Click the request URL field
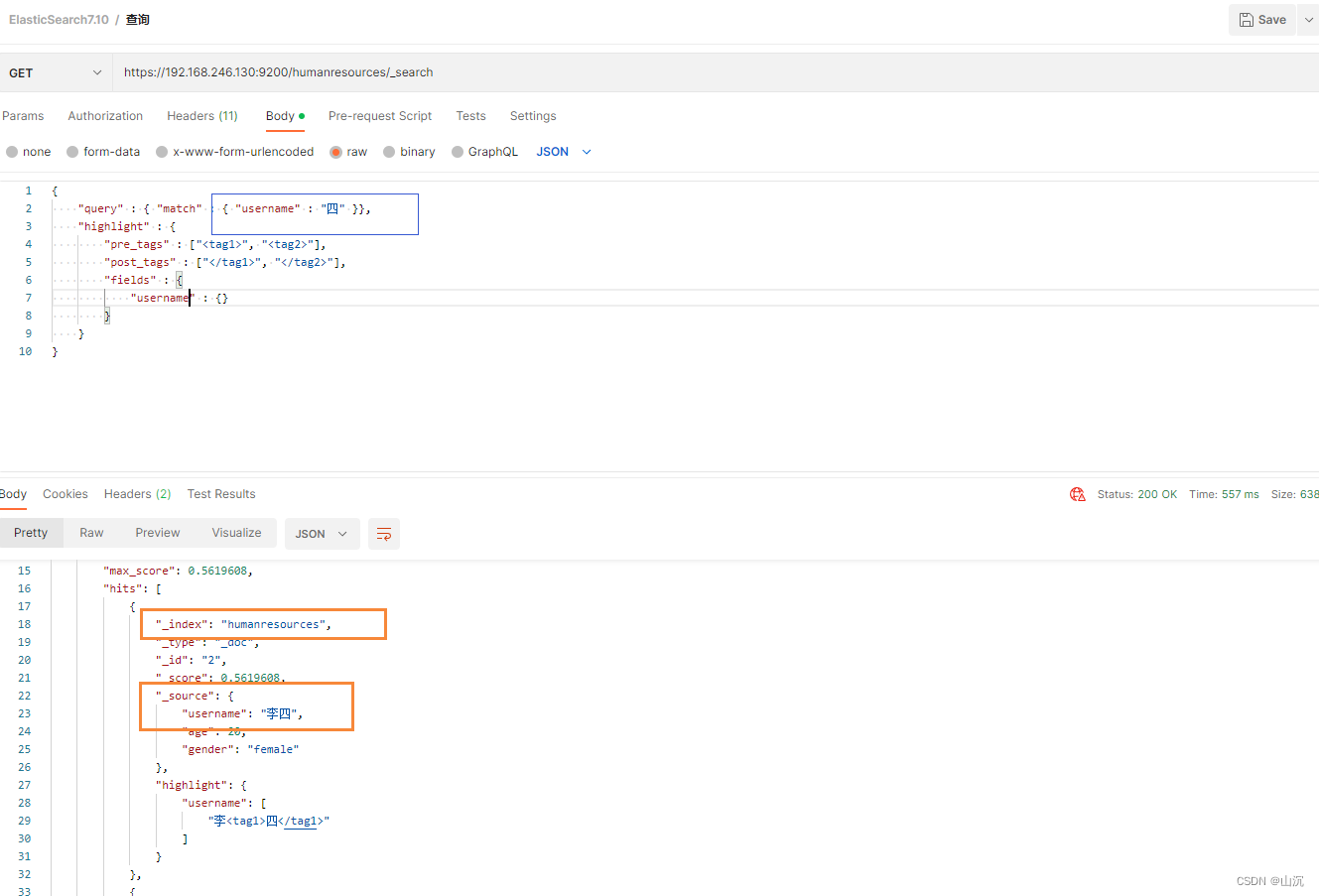Screen dimensions: 1319x896 (715, 72)
